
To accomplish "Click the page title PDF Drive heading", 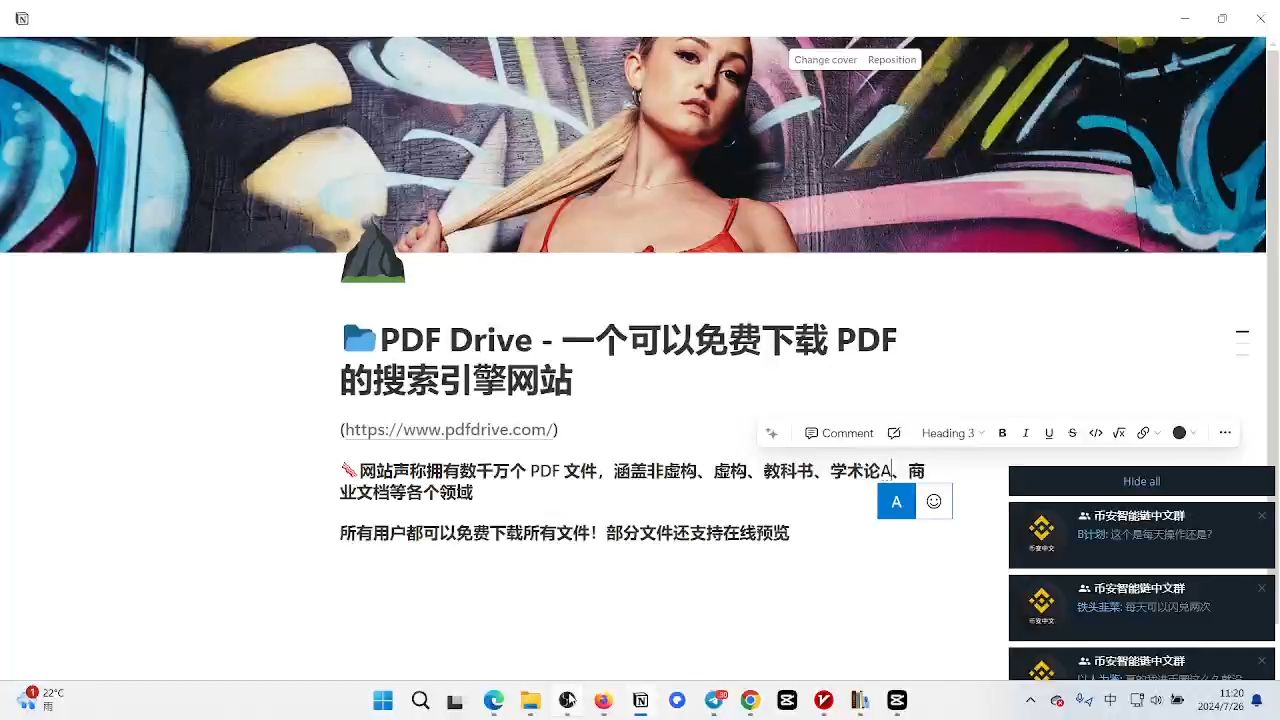I will click(x=618, y=360).
